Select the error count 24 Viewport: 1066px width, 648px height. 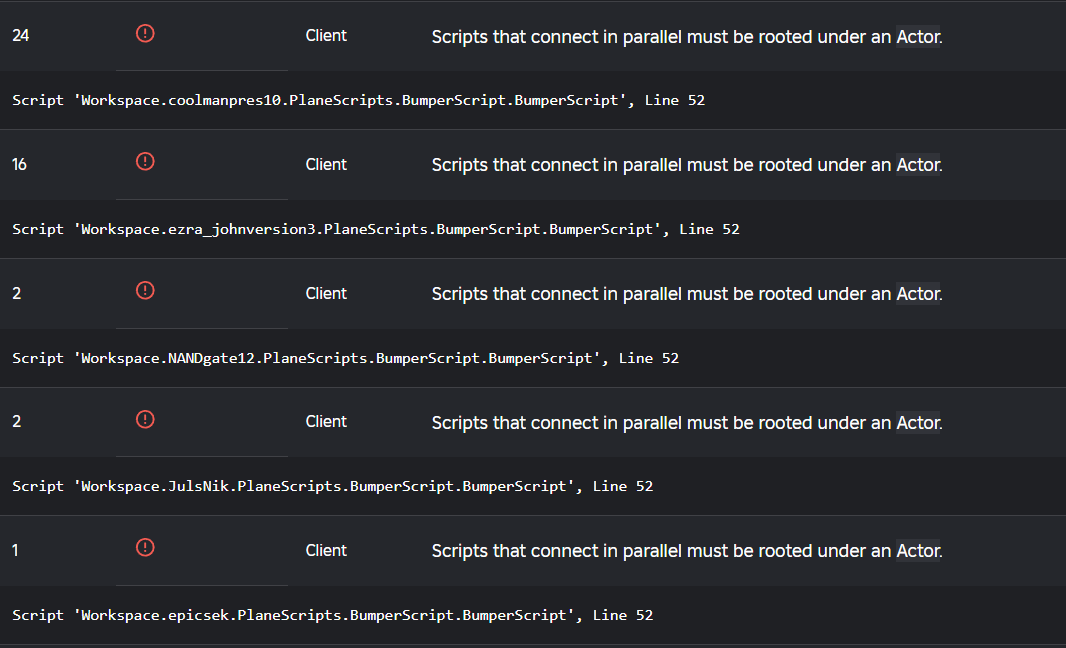click(20, 34)
